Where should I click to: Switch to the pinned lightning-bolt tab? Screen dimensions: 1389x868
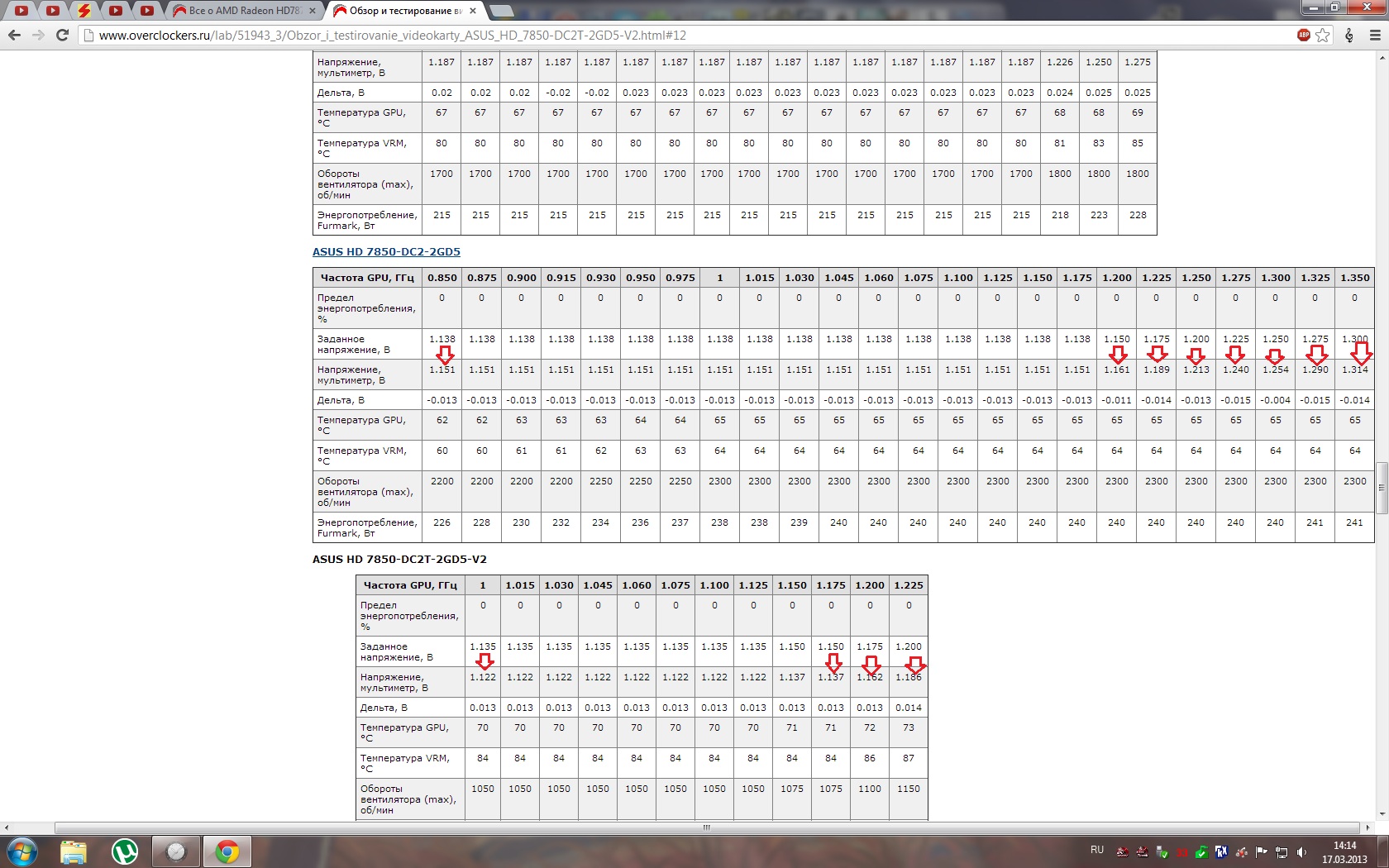84,11
